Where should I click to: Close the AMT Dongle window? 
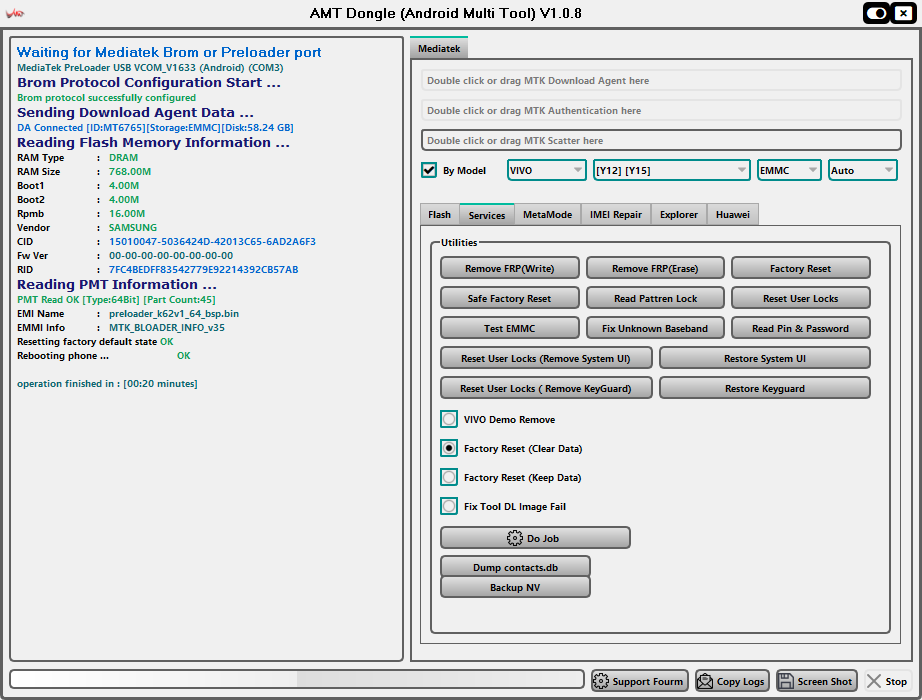point(903,13)
